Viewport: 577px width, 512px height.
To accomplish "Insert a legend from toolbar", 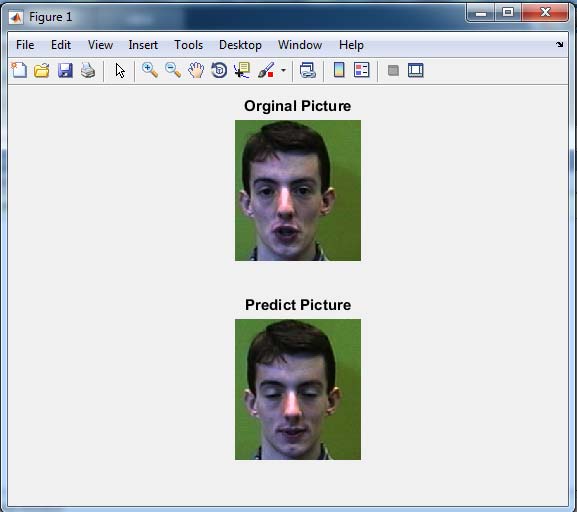I will (361, 70).
